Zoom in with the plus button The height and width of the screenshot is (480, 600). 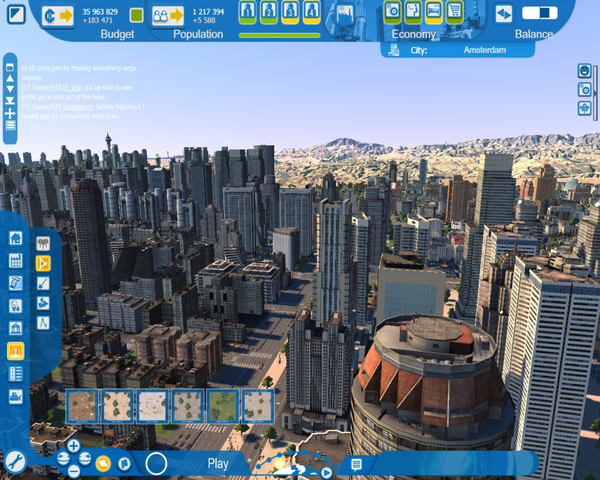coord(73,446)
